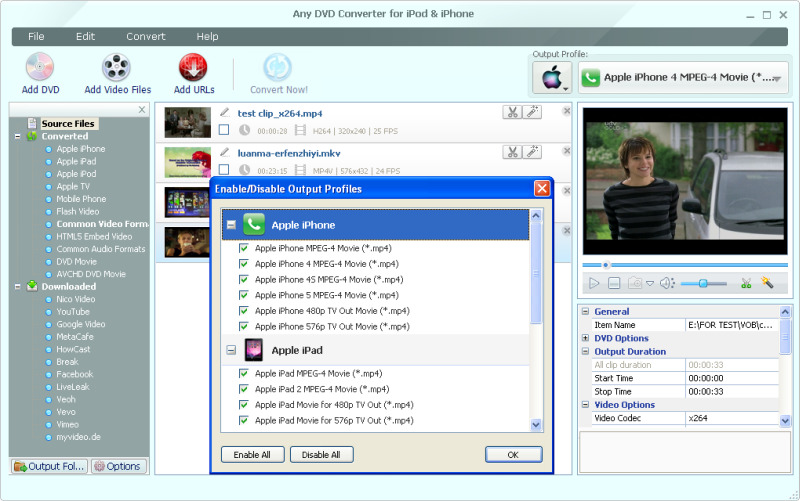Uncheck Apple iPad Movie for 480p TV Out
Screen dimensions: 800x501
click(x=243, y=405)
